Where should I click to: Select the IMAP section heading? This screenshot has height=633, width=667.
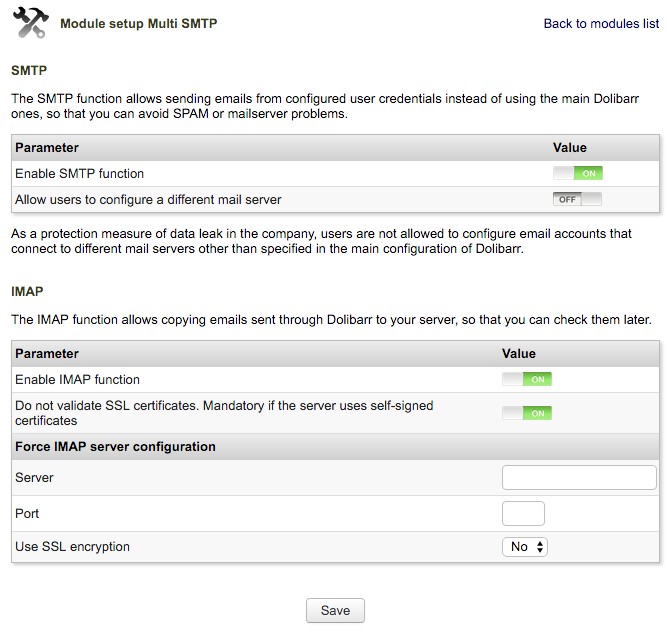pos(27,291)
